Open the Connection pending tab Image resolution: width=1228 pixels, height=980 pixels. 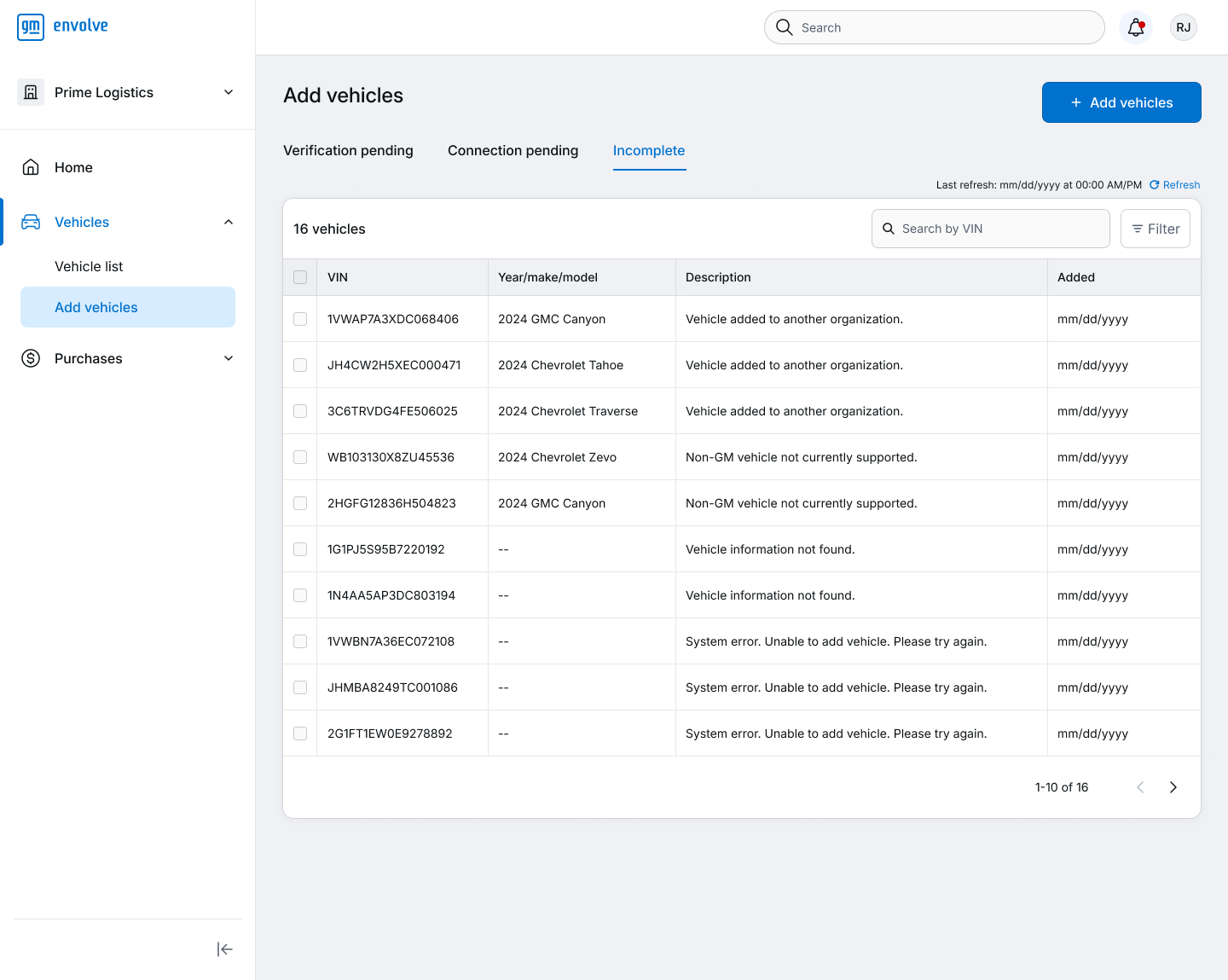point(513,150)
